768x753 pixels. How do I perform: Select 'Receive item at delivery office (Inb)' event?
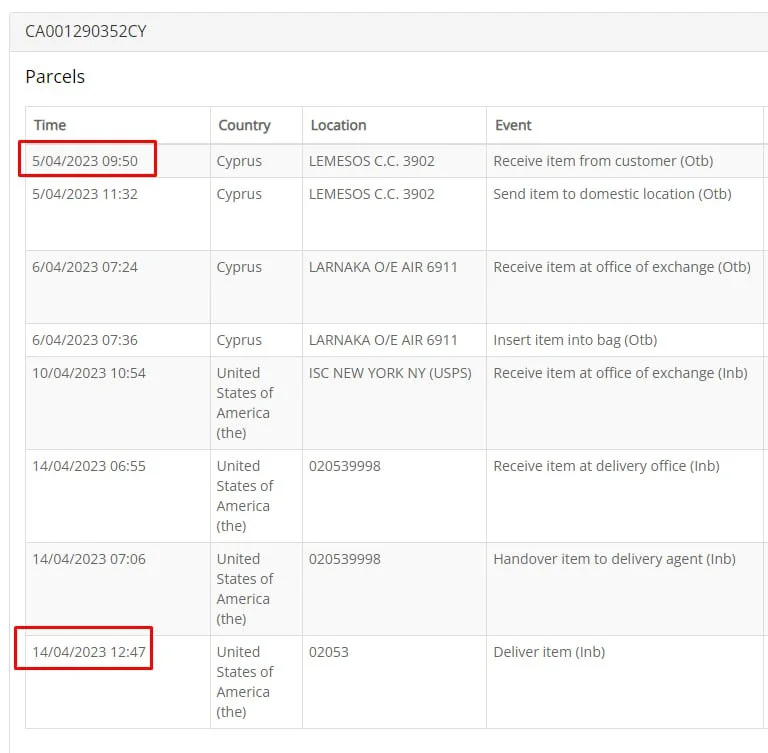click(606, 466)
